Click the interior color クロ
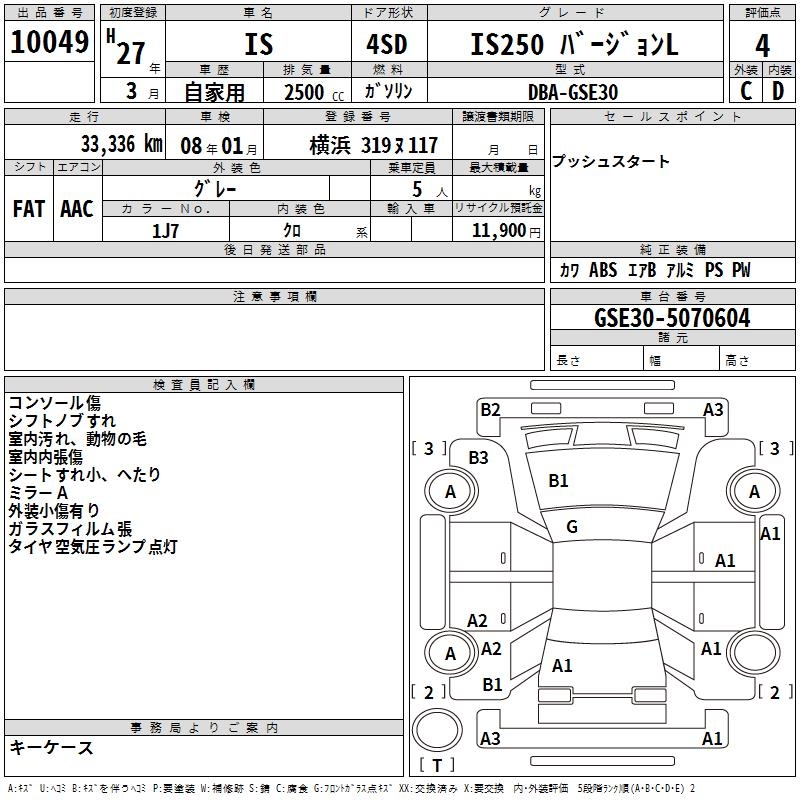The width and height of the screenshot is (800, 800). pos(292,231)
